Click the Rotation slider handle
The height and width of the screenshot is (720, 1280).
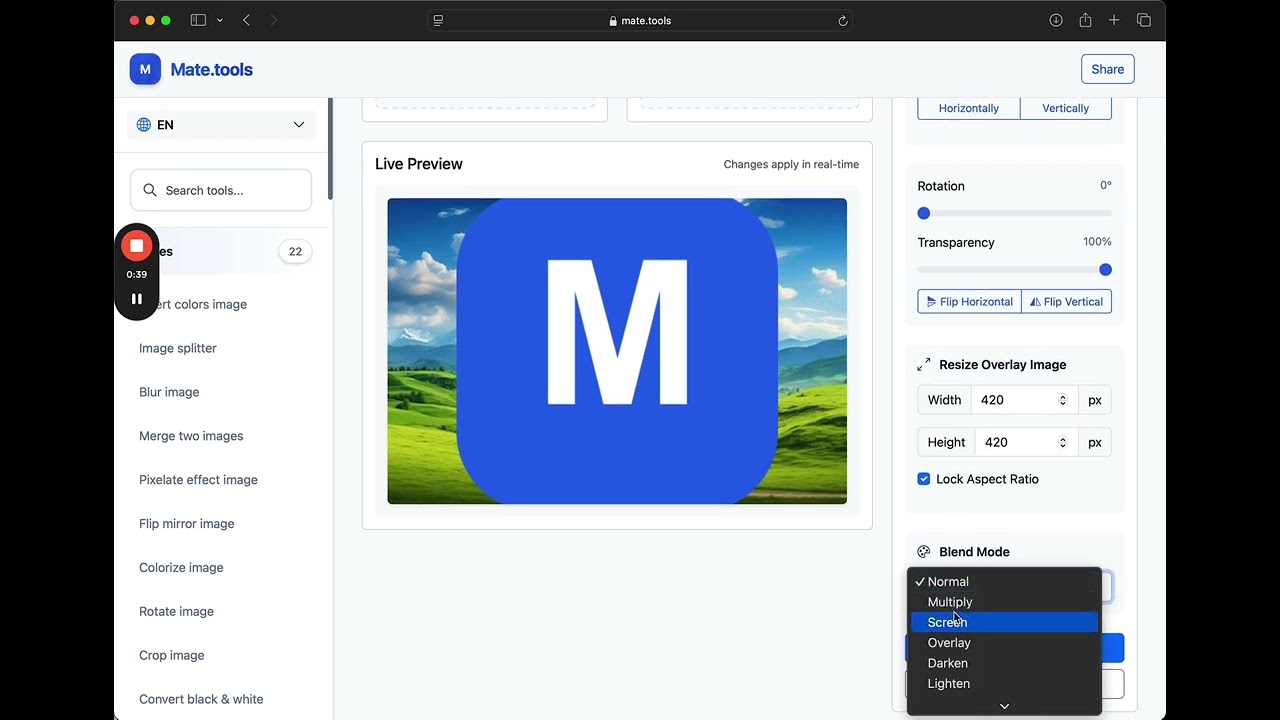[x=924, y=213]
